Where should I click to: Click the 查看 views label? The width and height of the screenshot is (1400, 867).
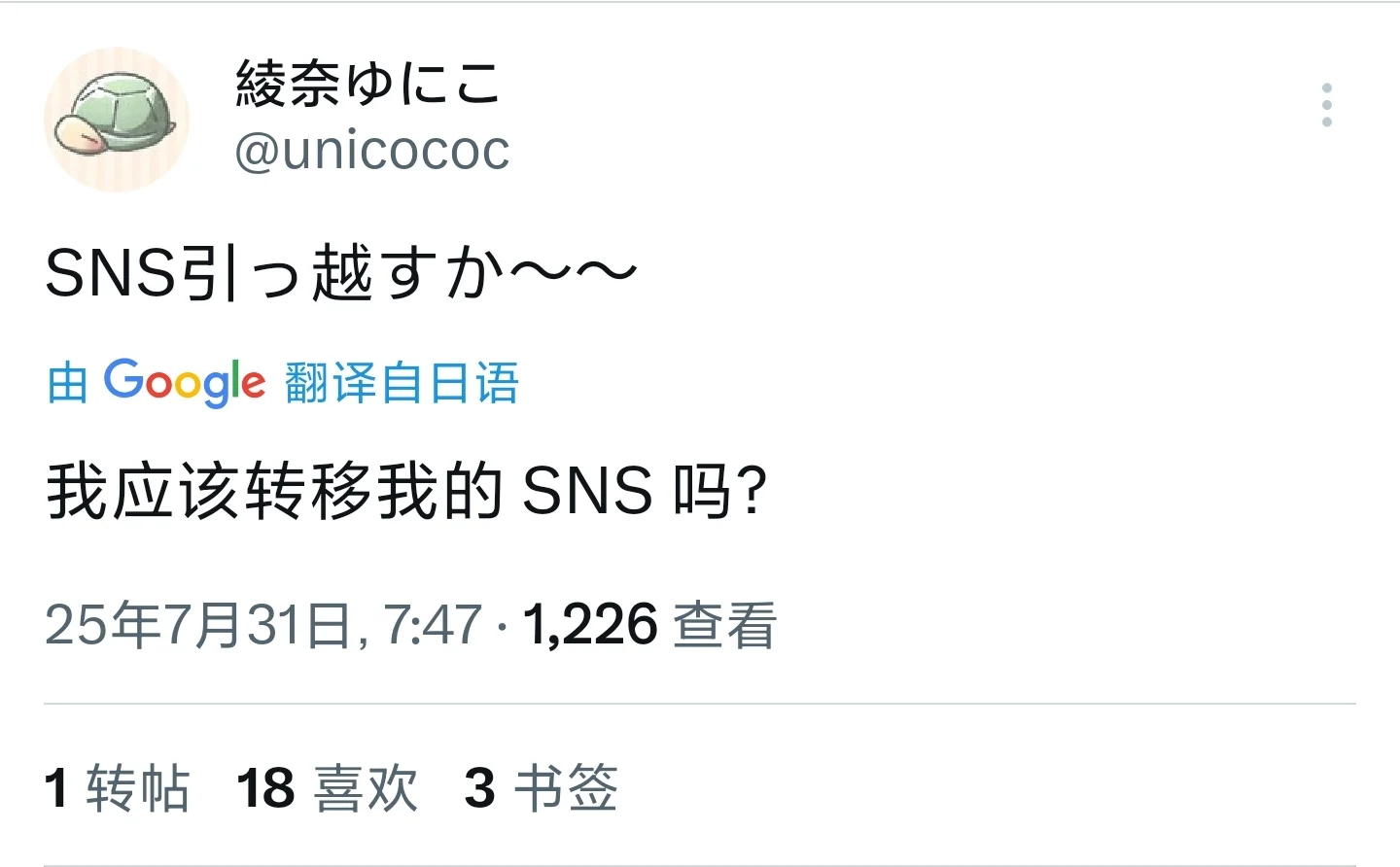(725, 624)
